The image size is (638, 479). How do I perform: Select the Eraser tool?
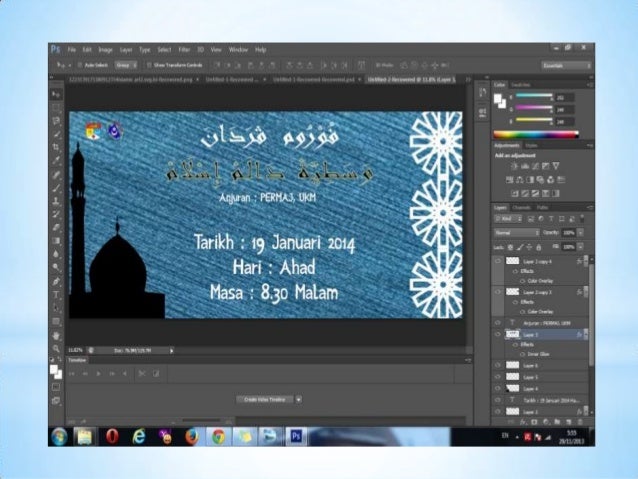click(x=56, y=227)
